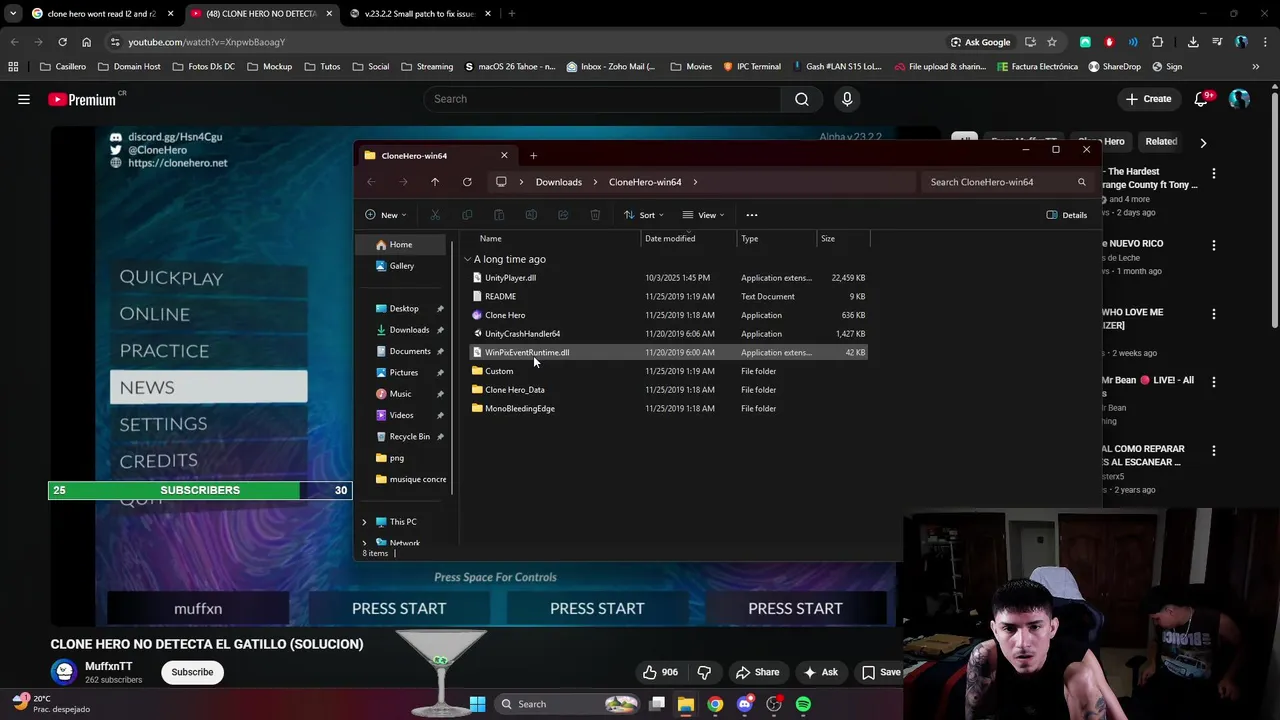
Task: Open File Explorer from the taskbar
Action: (686, 704)
